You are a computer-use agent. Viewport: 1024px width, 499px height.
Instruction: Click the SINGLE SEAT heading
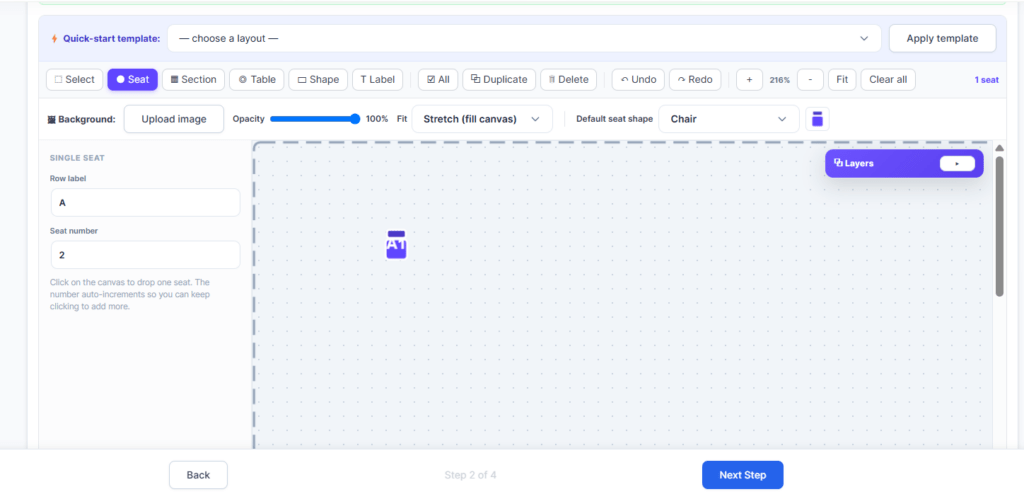click(77, 158)
